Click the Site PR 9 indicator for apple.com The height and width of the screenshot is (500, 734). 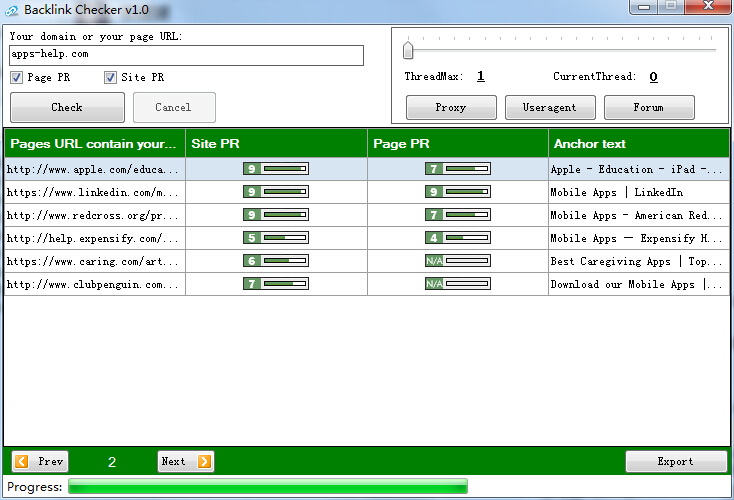276,169
